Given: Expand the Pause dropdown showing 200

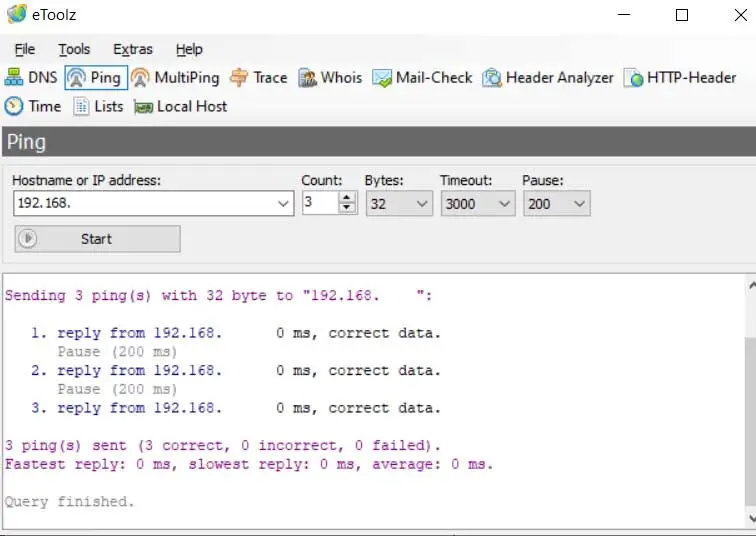Looking at the screenshot, I should click(x=580, y=204).
